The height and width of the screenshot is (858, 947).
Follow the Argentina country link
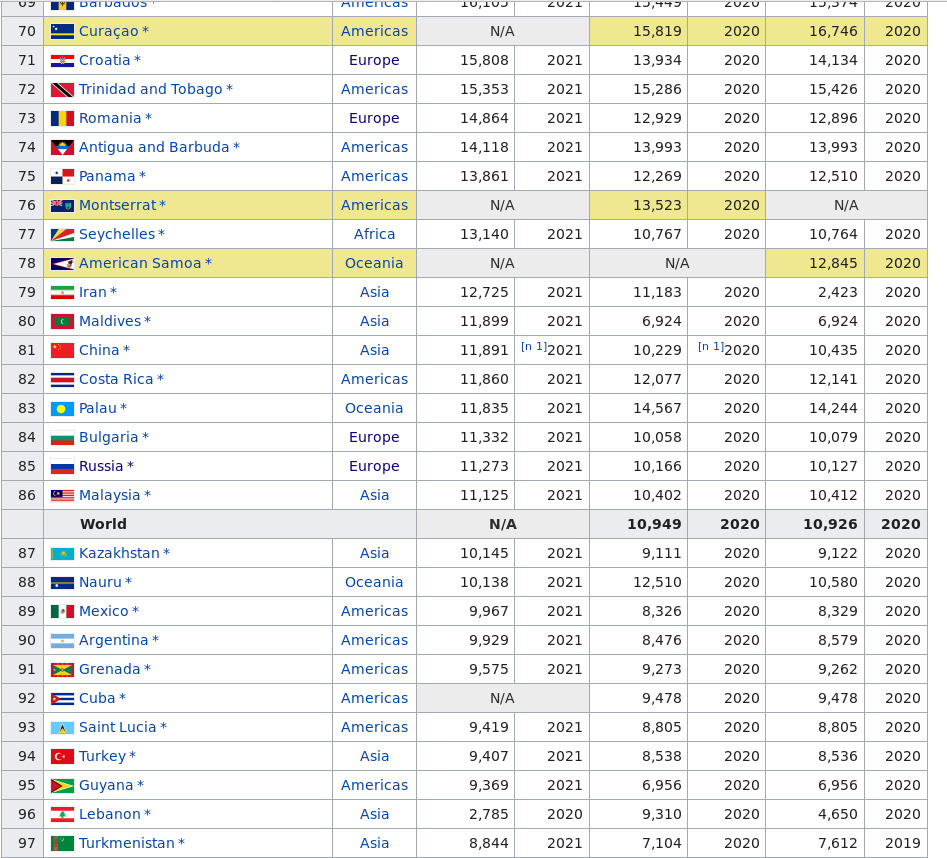click(114, 640)
